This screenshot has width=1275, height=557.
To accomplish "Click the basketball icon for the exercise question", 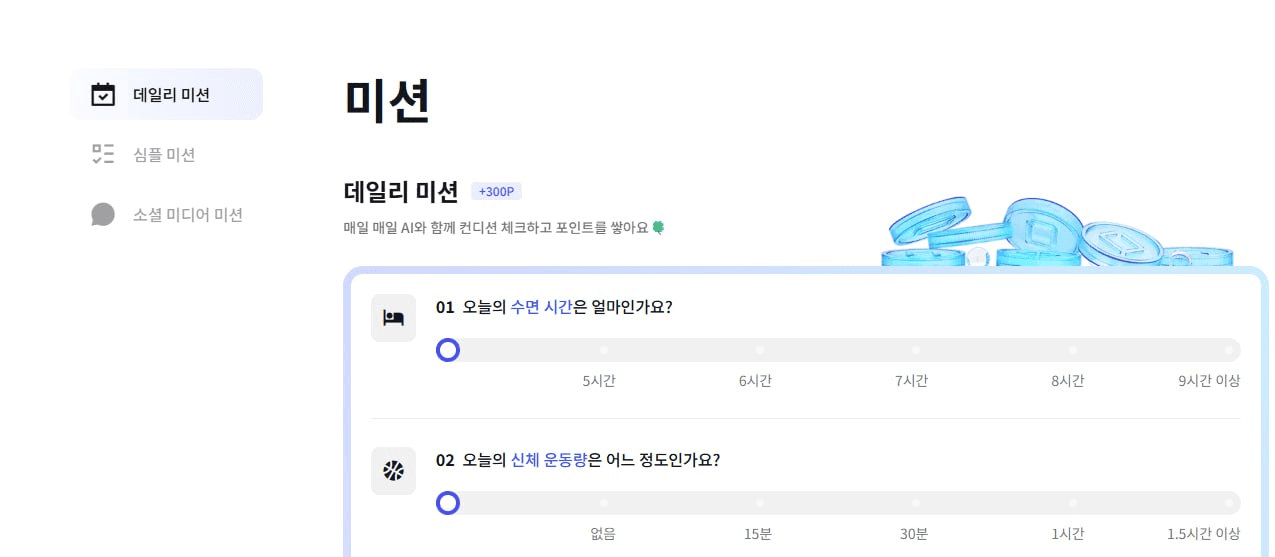I will pos(393,471).
